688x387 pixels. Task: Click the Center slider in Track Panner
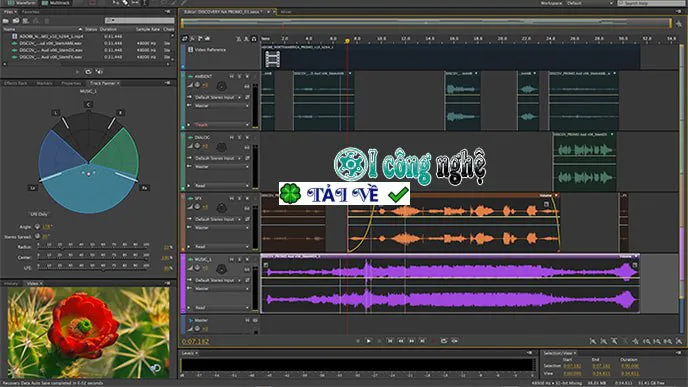click(x=93, y=258)
